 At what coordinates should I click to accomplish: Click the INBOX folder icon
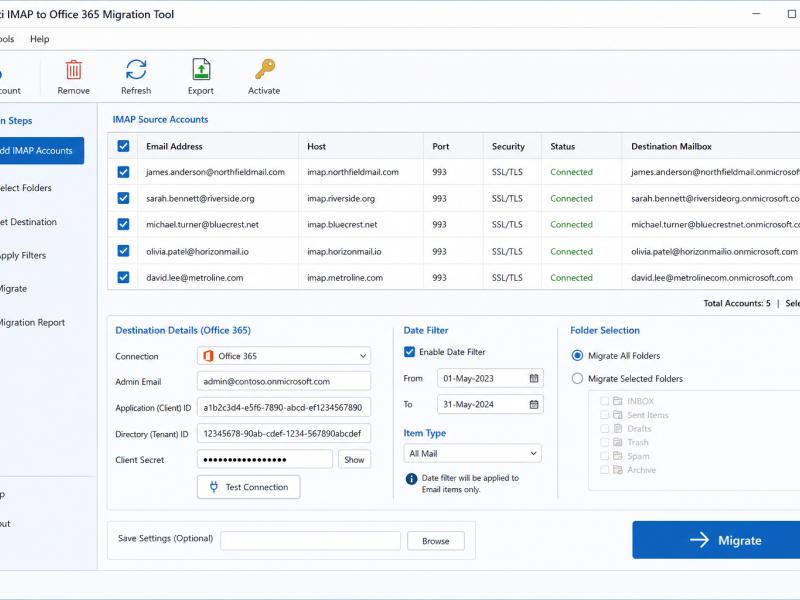tap(617, 401)
